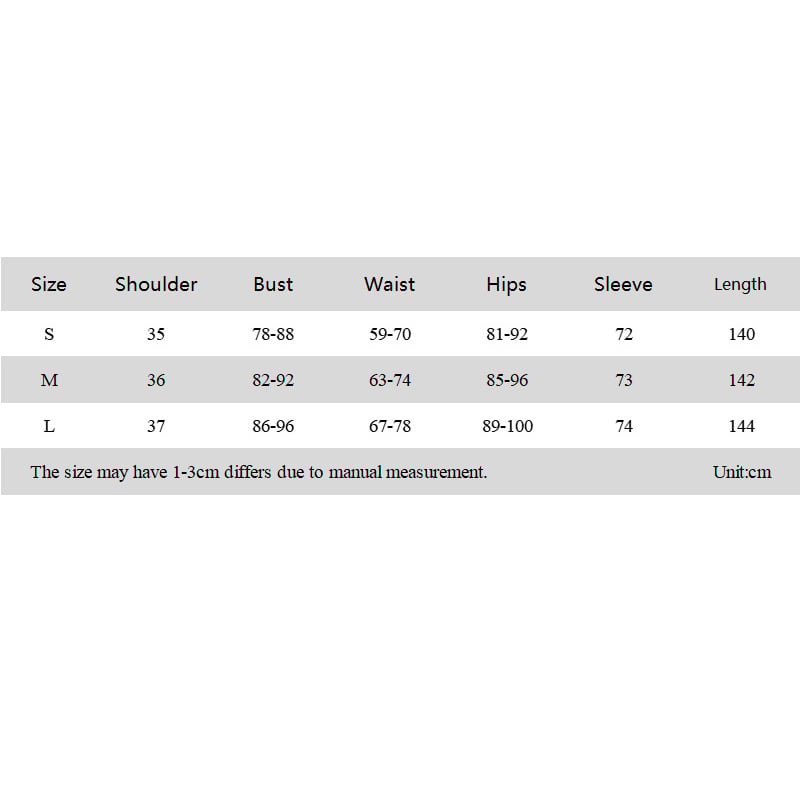The width and height of the screenshot is (800, 800).
Task: Click sleeve value 72 in S row
Action: pos(624,334)
